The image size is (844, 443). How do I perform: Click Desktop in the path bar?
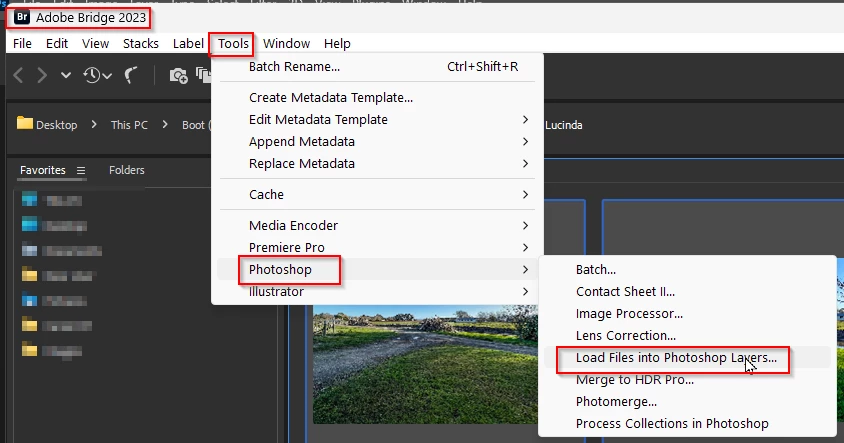coord(57,125)
